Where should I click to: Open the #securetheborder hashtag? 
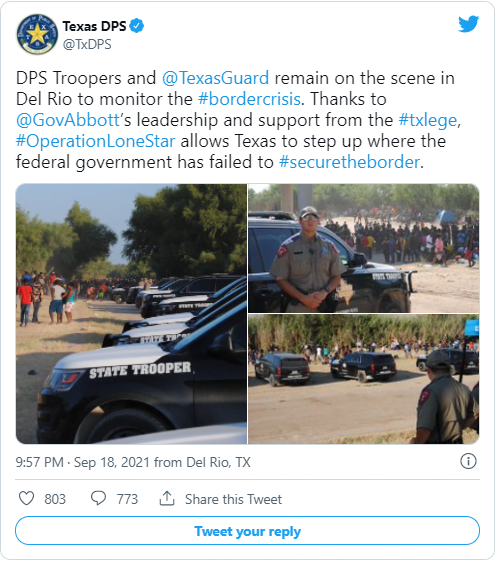[x=349, y=162]
